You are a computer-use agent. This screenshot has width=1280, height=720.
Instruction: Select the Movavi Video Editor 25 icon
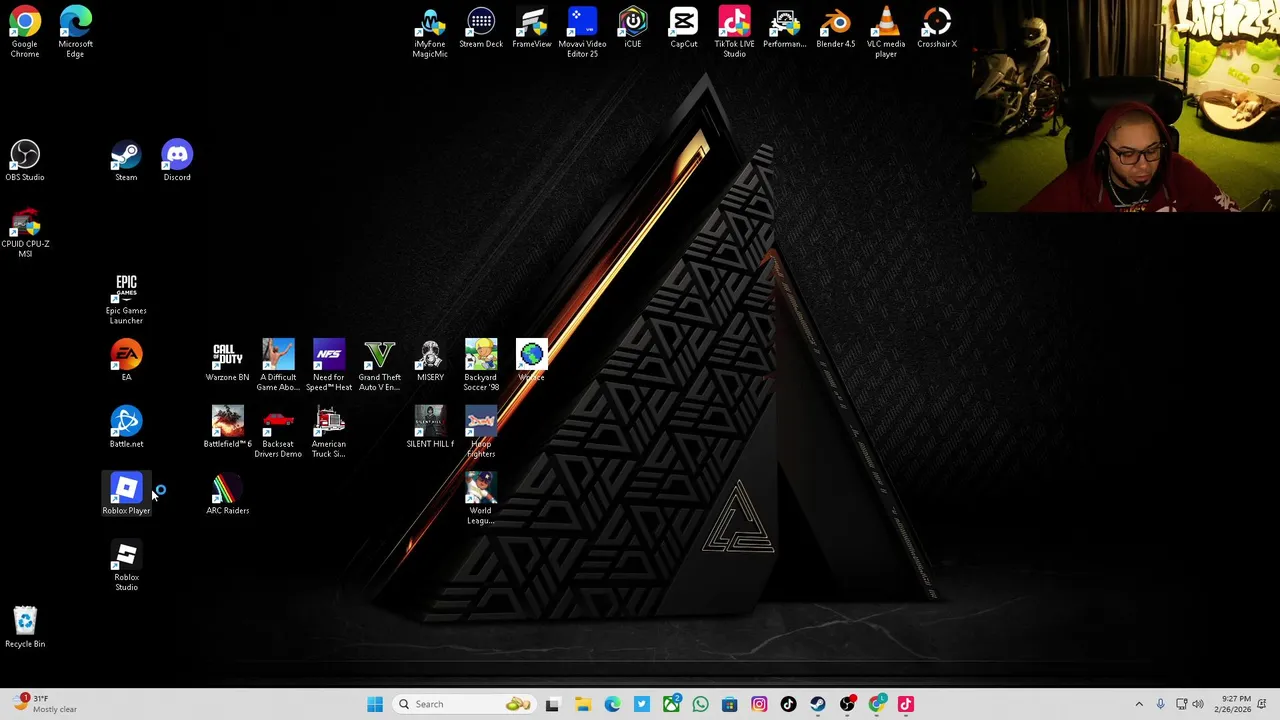(x=582, y=32)
